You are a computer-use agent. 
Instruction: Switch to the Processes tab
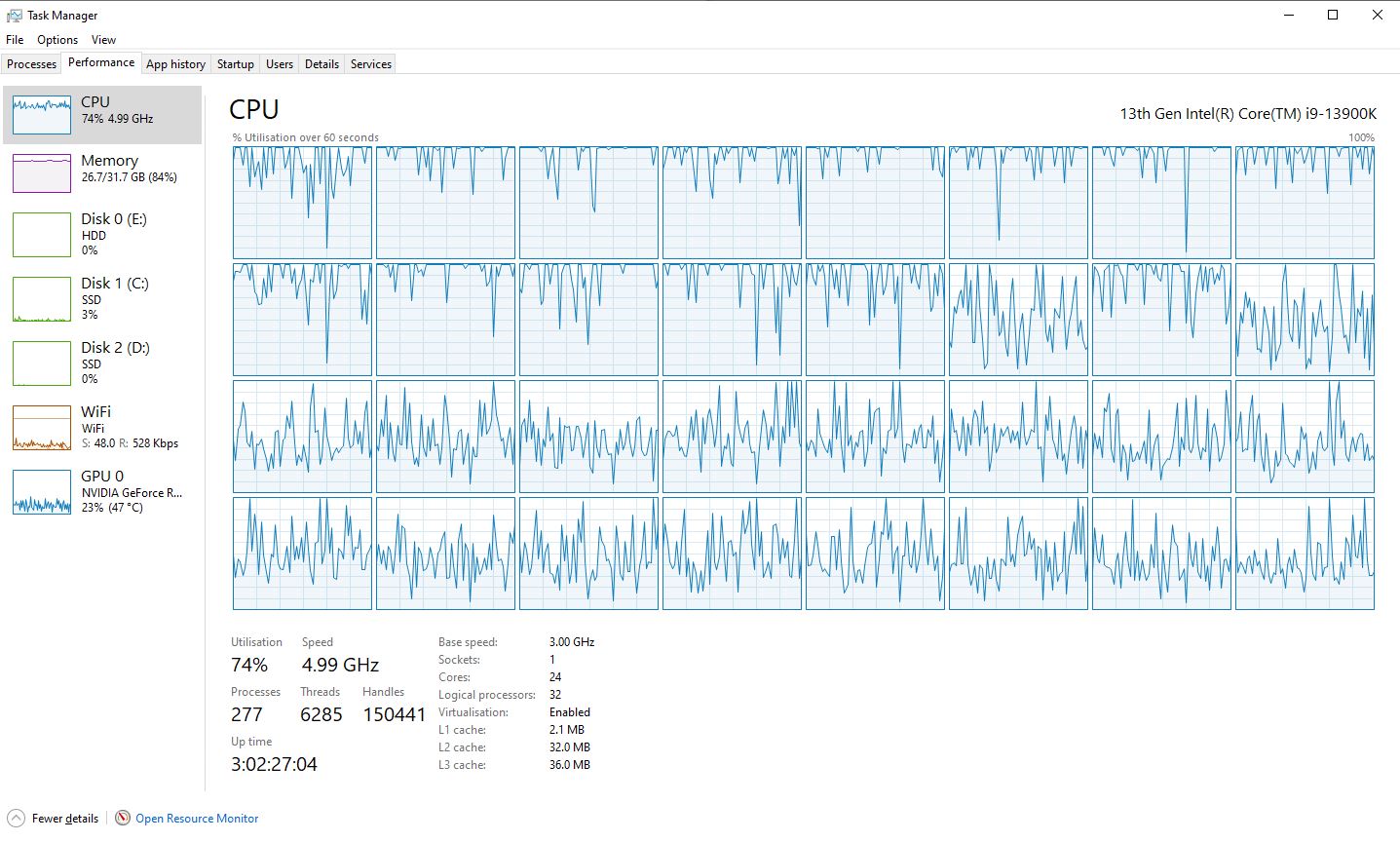tap(30, 63)
